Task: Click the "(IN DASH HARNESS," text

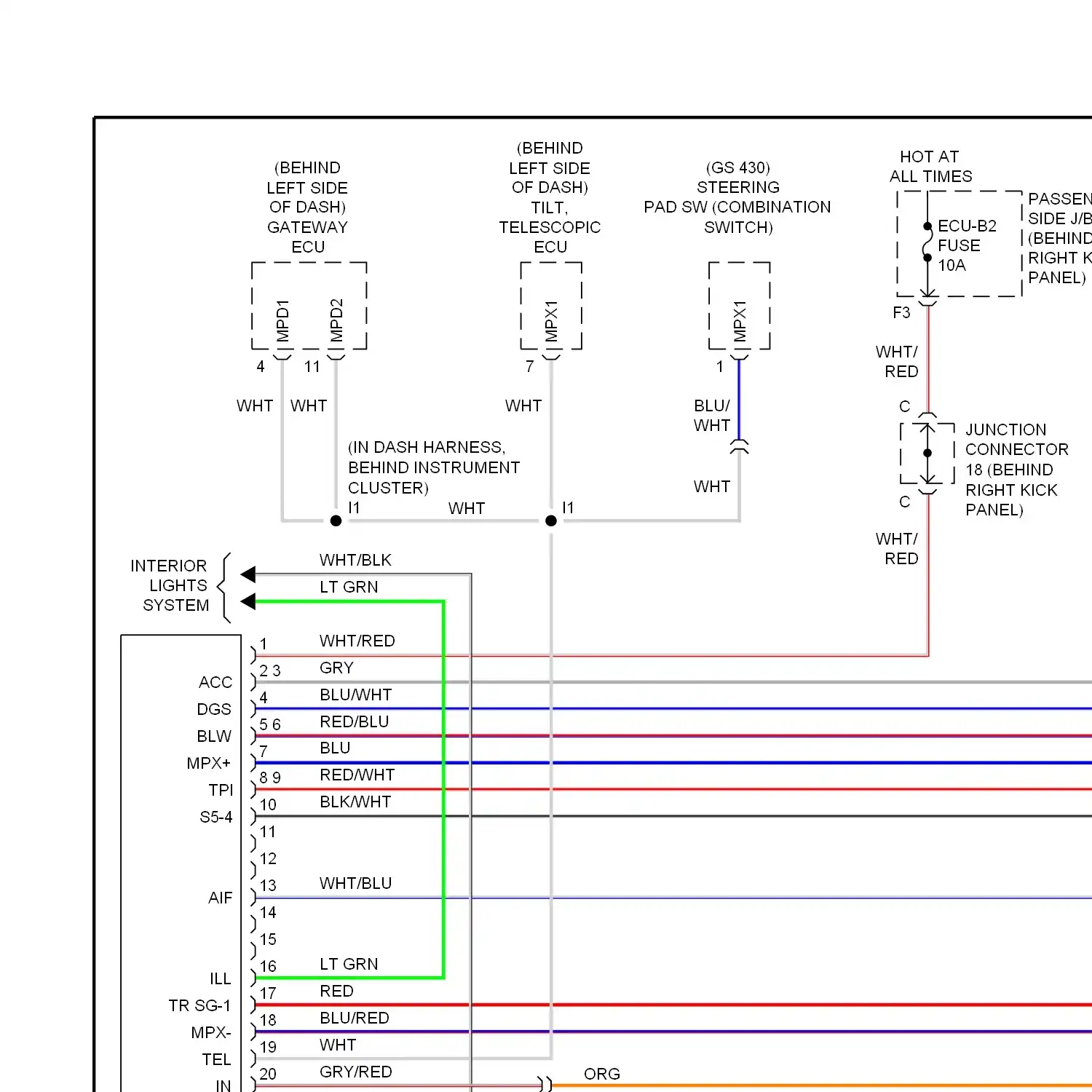Action: click(x=427, y=447)
